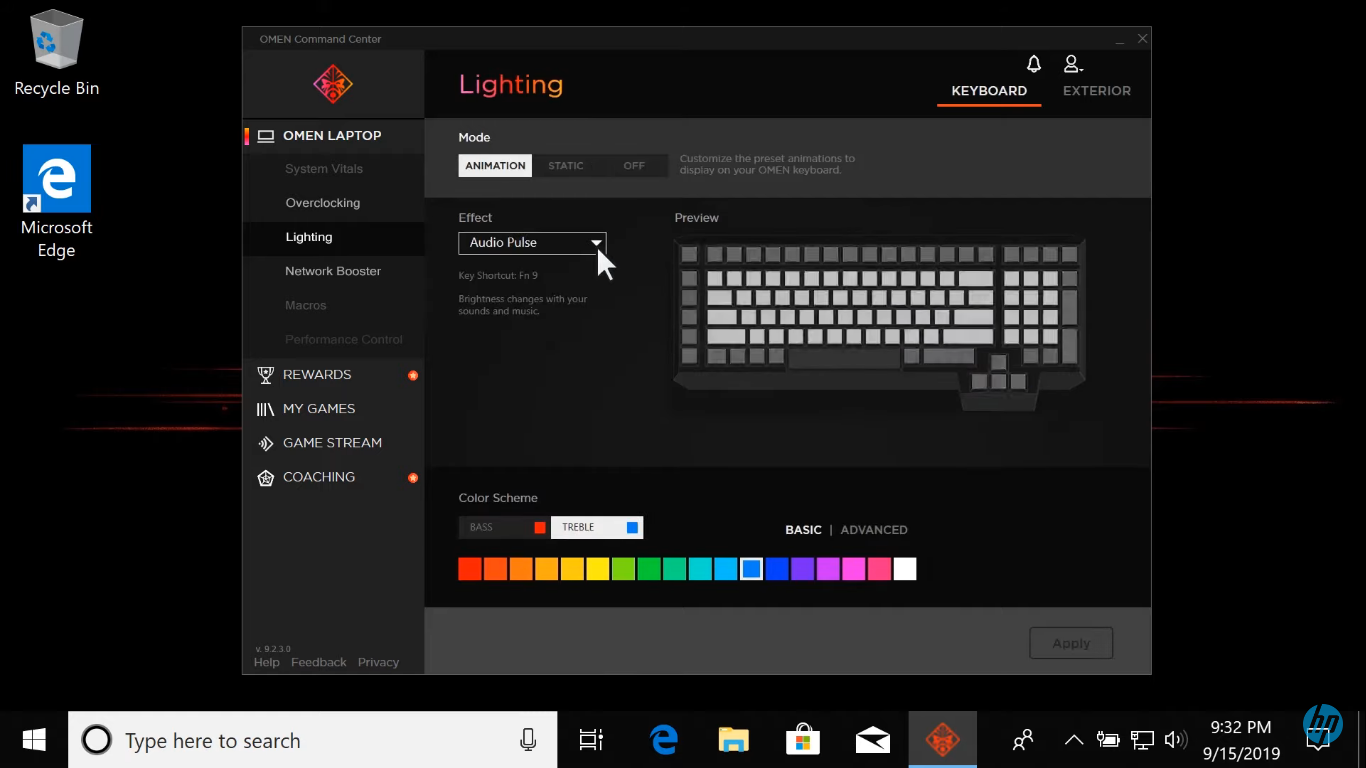The image size is (1366, 768).
Task: Click the Coaching icon
Action: [x=265, y=477]
